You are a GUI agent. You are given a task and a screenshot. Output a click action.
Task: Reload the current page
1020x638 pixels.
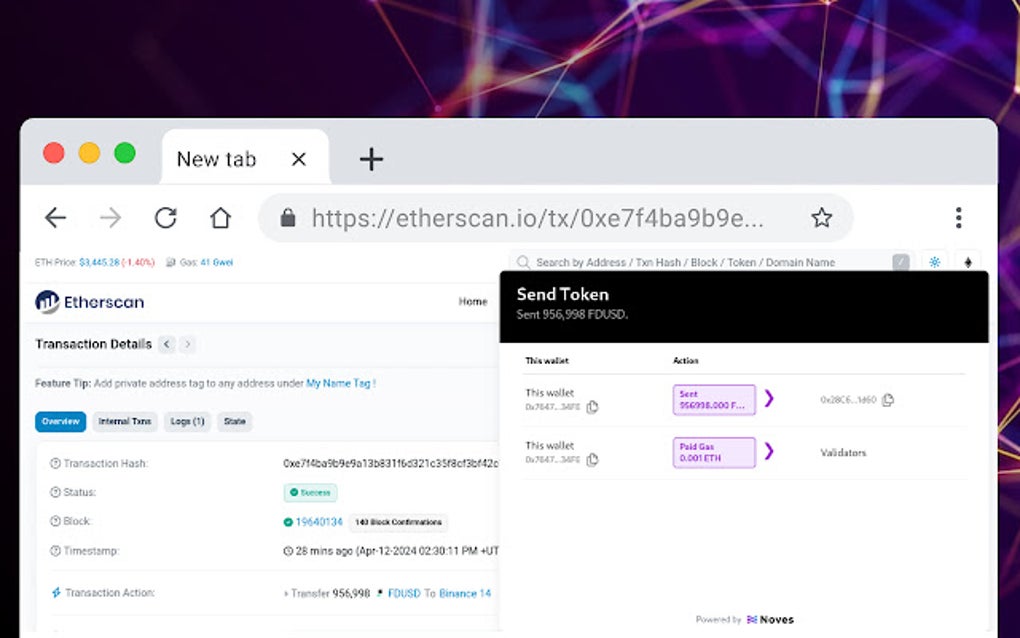click(165, 217)
